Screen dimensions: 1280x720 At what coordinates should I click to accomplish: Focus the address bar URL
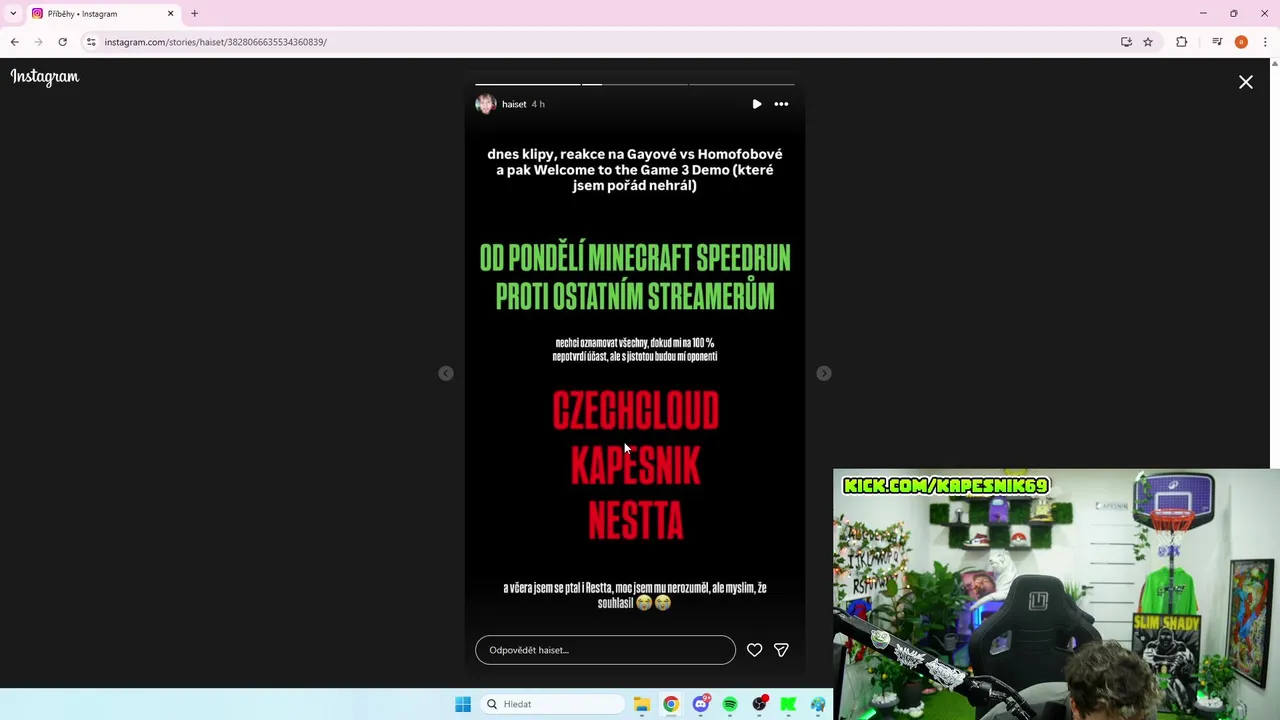tap(215, 42)
